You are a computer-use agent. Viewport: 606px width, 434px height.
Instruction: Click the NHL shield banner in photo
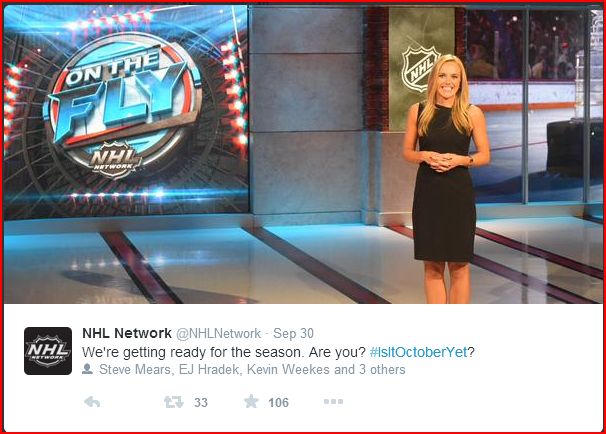point(421,70)
